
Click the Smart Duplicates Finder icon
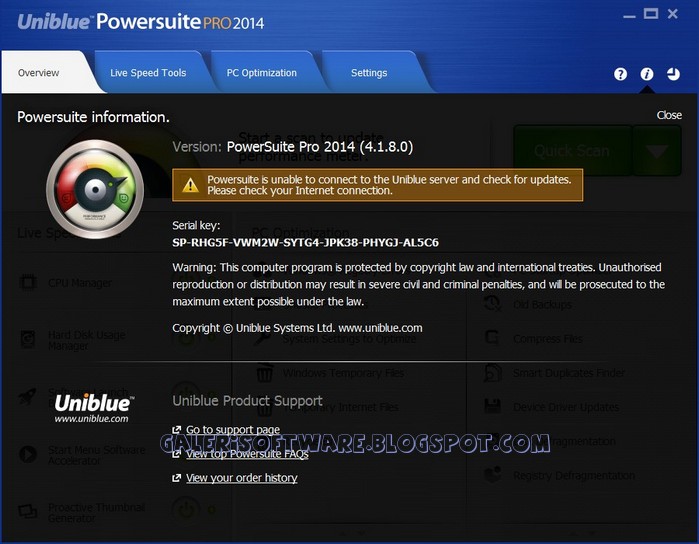pyautogui.click(x=493, y=373)
